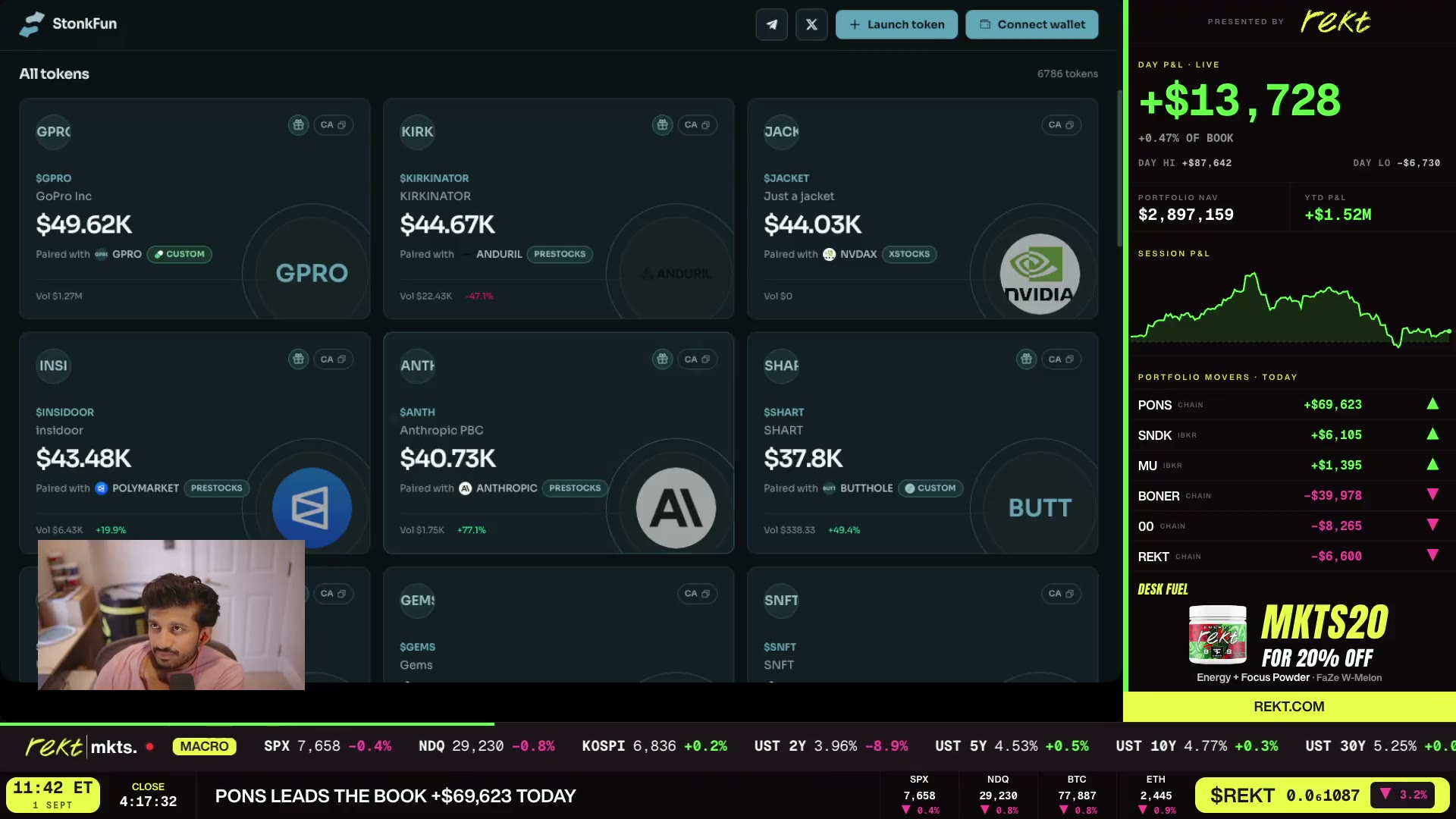1456x819 pixels.
Task: Click the StonkFun logo
Action: [x=68, y=24]
